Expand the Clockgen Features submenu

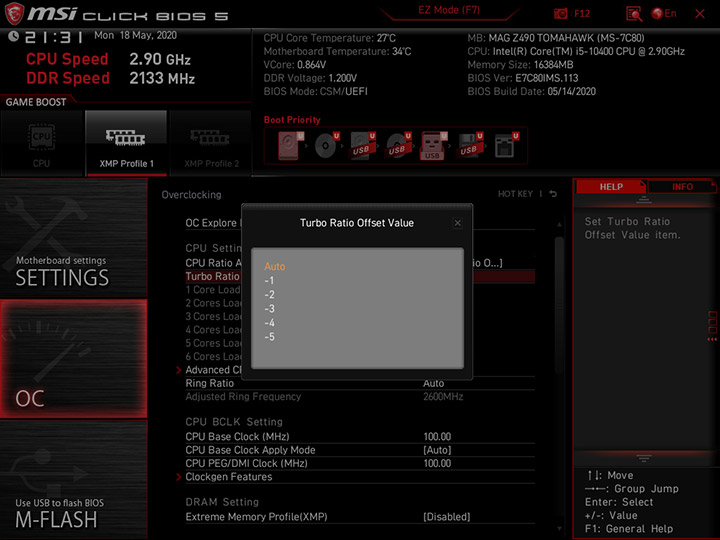tap(229, 477)
